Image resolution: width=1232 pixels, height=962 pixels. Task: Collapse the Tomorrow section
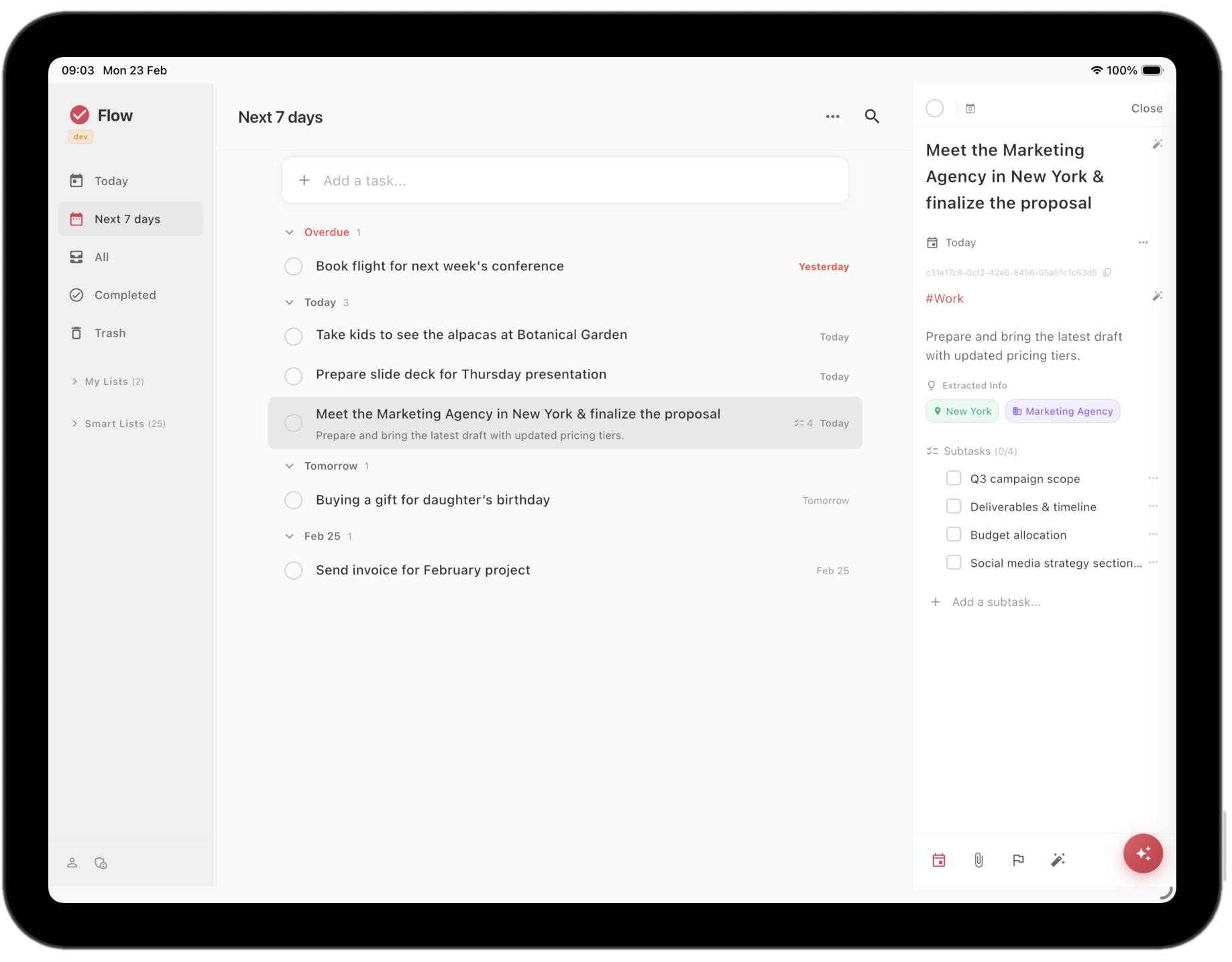tap(289, 466)
